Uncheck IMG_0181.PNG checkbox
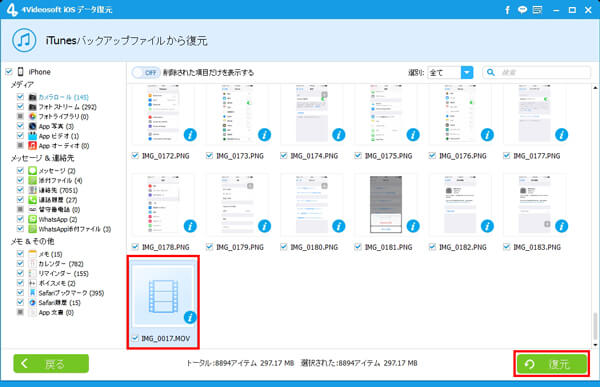Viewport: 600px width, 387px height. [358, 247]
